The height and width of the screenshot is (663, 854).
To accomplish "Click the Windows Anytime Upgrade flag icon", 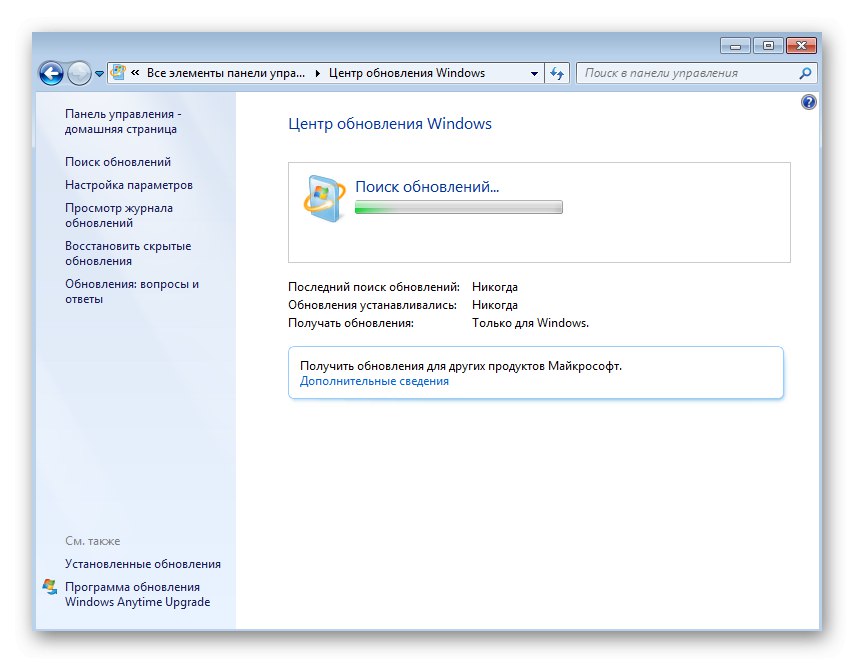I will (50, 587).
